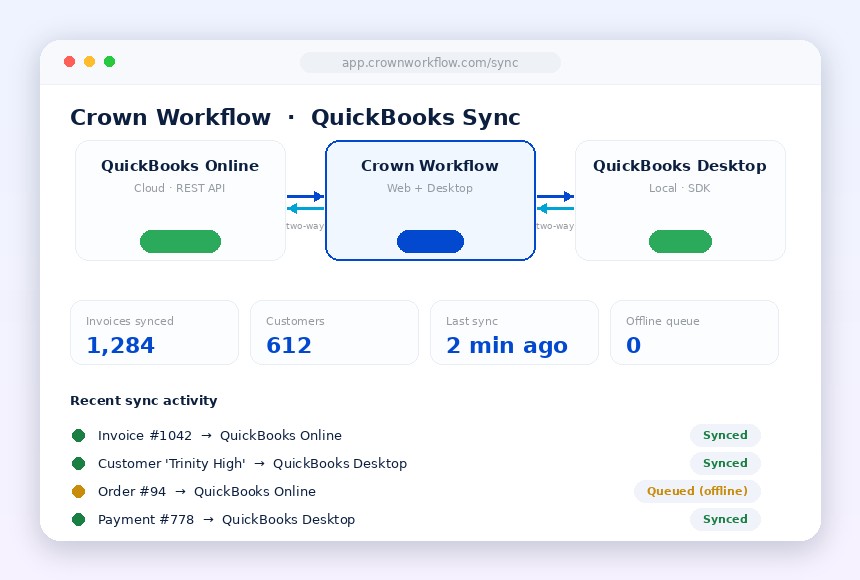Open the Offline queue 0 stat card
The width and height of the screenshot is (860, 580).
click(694, 333)
